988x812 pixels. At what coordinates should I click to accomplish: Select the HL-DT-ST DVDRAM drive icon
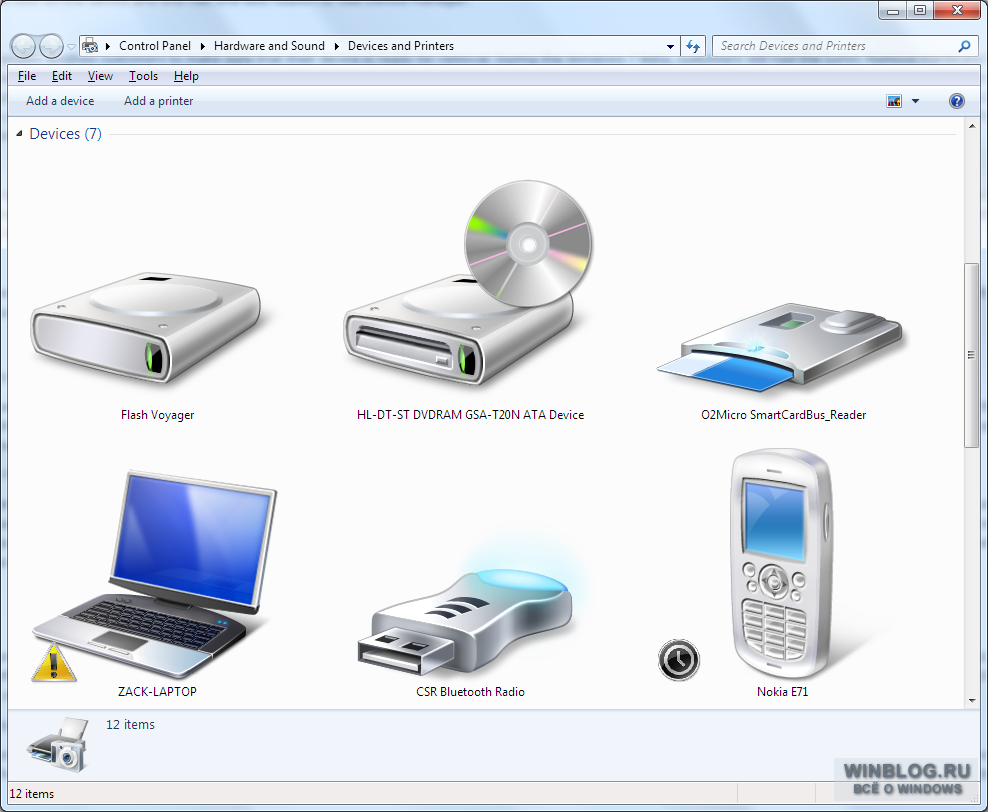point(468,283)
